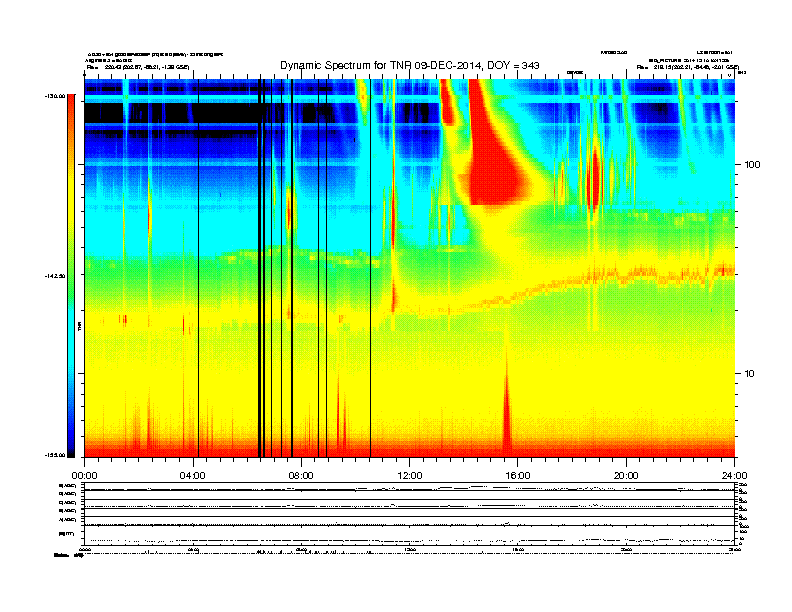
Task: Click the -142.50 color scale label
Action: pos(55,276)
